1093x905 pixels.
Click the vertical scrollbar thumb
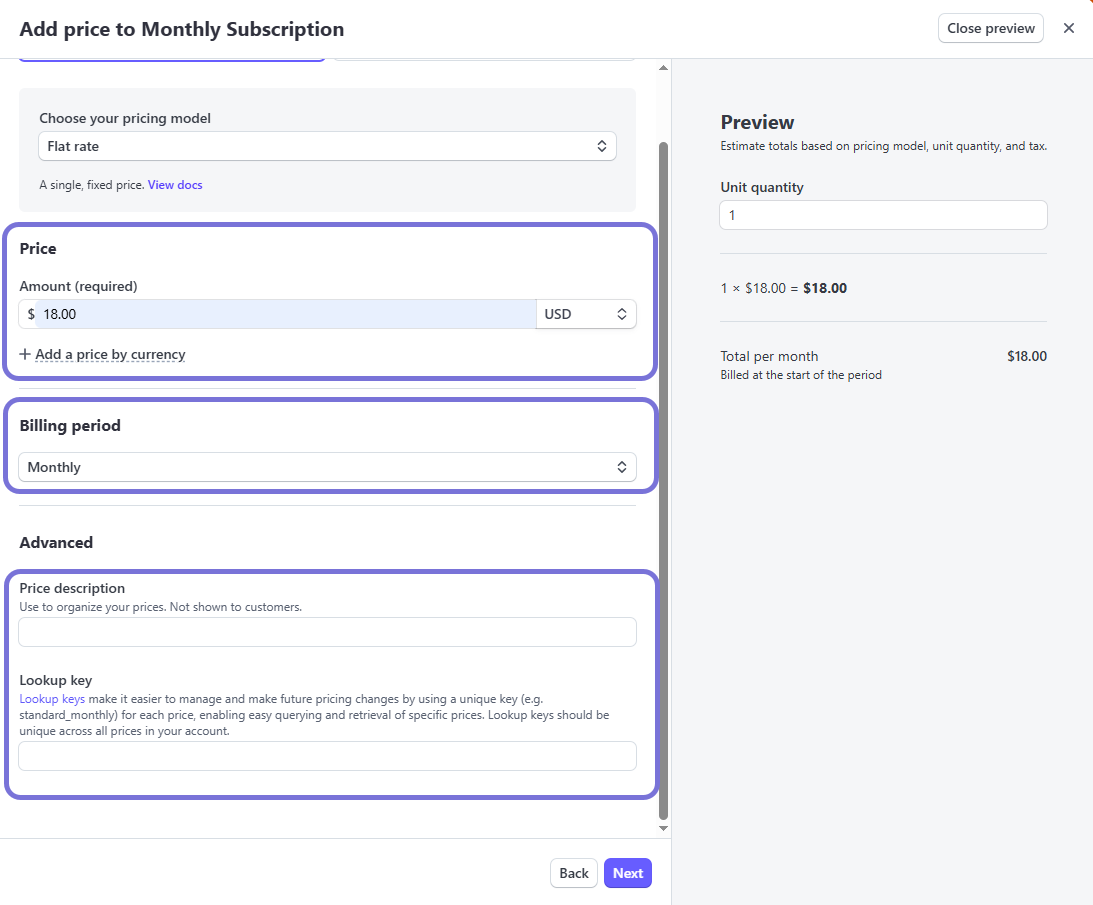point(662,480)
